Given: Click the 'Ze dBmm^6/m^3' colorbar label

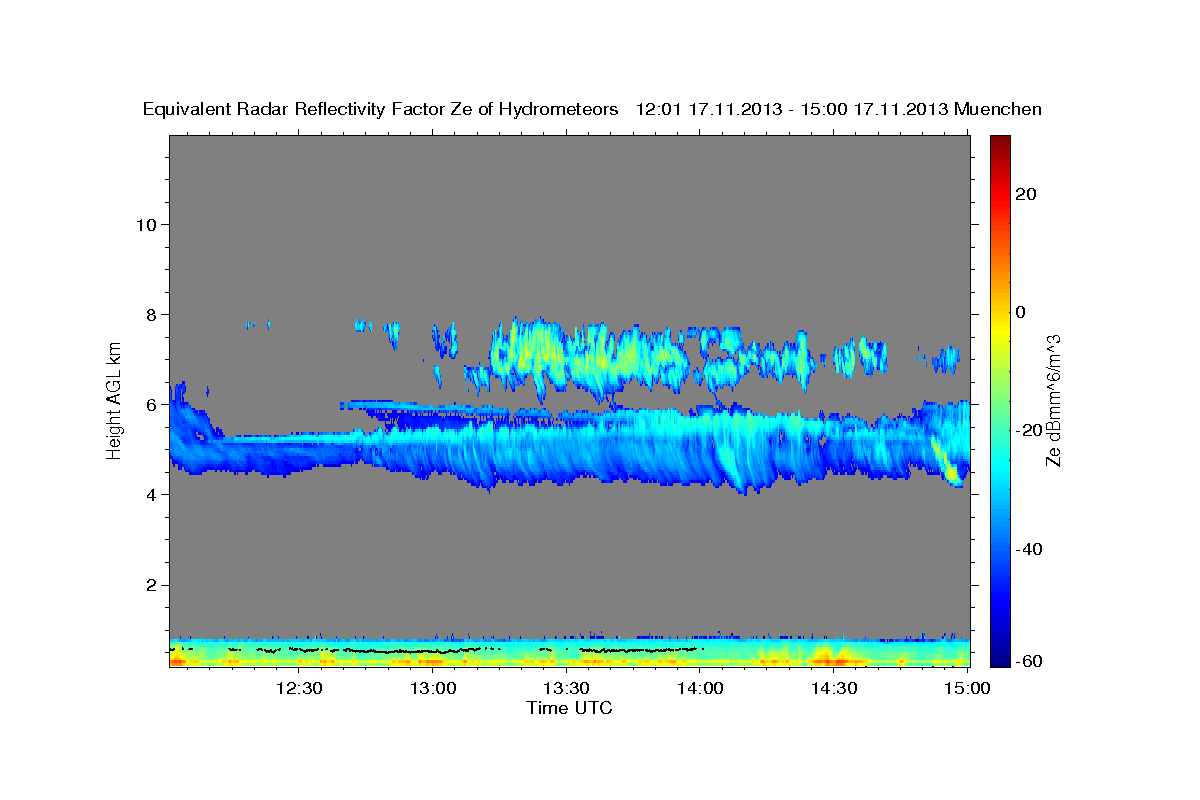Looking at the screenshot, I should 1053,400.
